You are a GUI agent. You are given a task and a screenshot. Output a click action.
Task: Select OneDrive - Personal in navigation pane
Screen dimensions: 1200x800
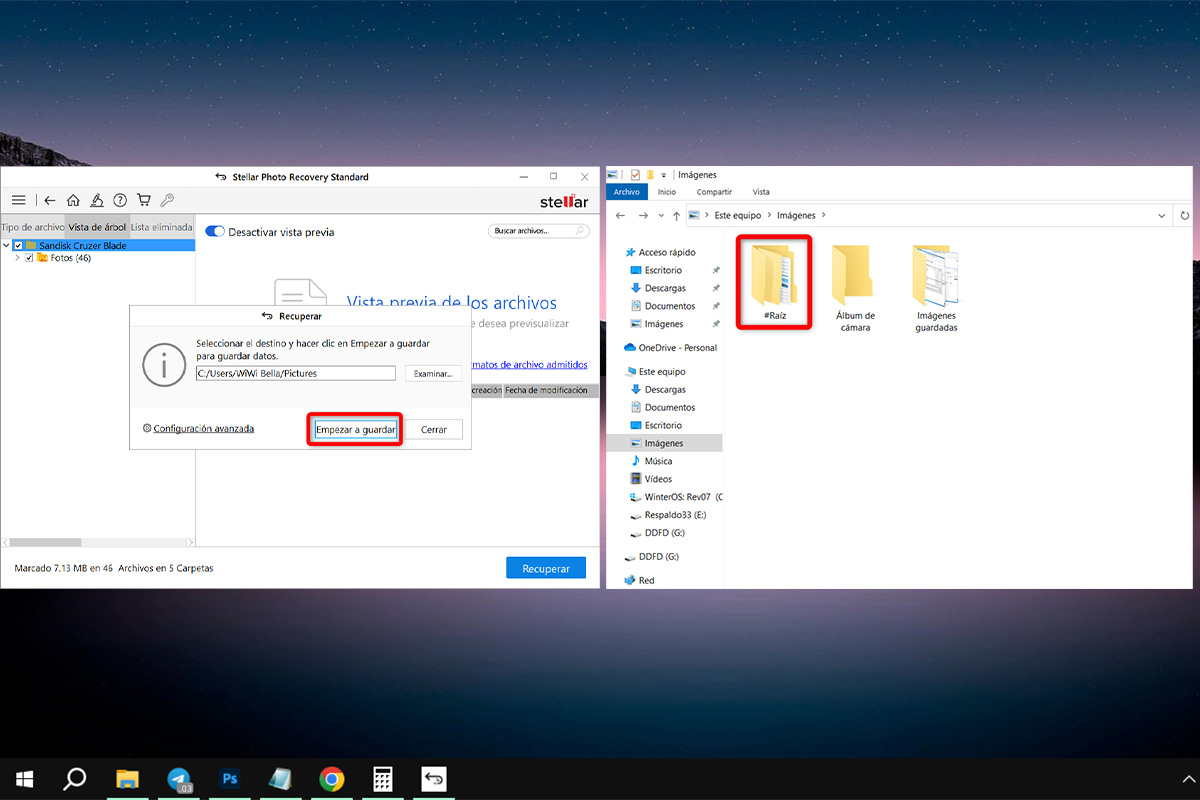pyautogui.click(x=670, y=347)
